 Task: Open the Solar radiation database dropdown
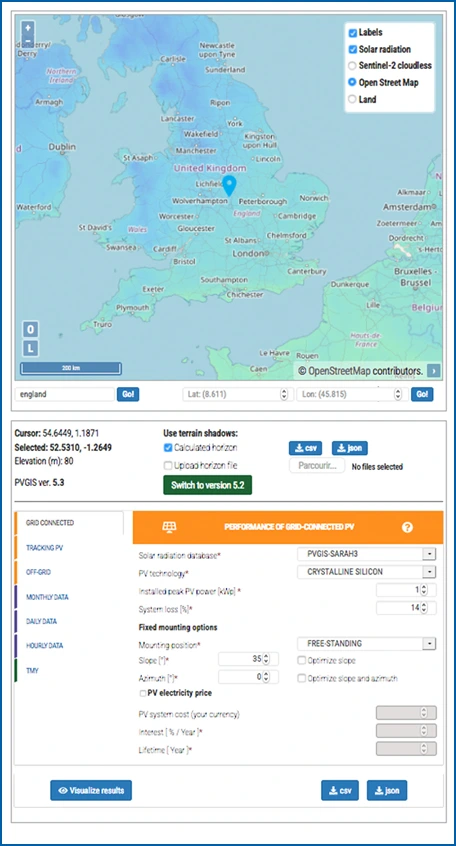tap(366, 554)
